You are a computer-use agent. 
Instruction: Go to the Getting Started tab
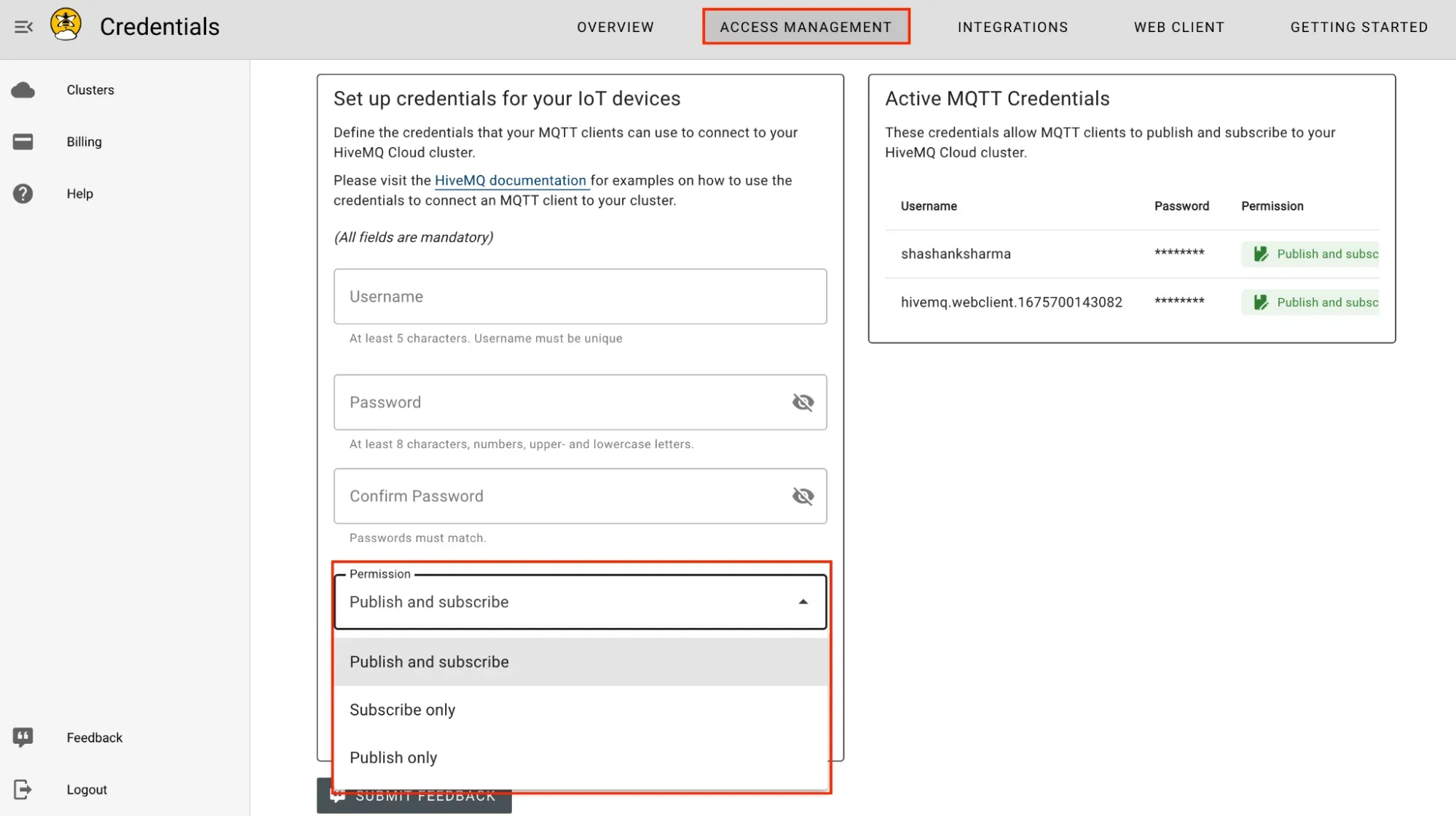pyautogui.click(x=1358, y=27)
